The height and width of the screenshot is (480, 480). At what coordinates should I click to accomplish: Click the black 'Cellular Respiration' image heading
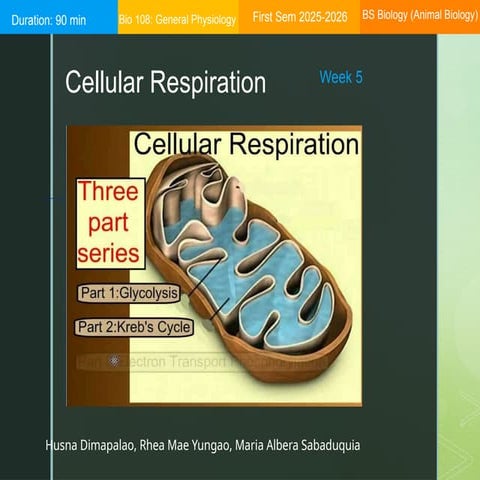pyautogui.click(x=246, y=144)
